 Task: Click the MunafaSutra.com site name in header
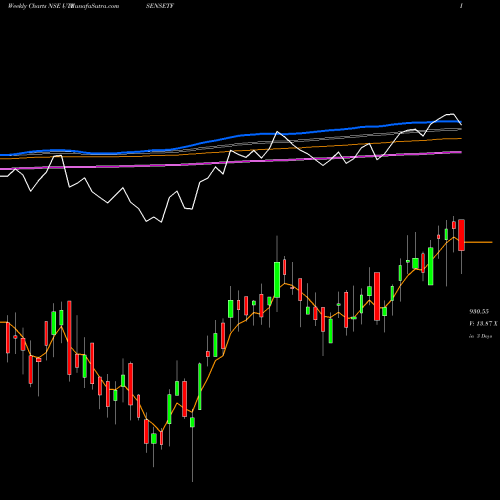tap(95, 6)
